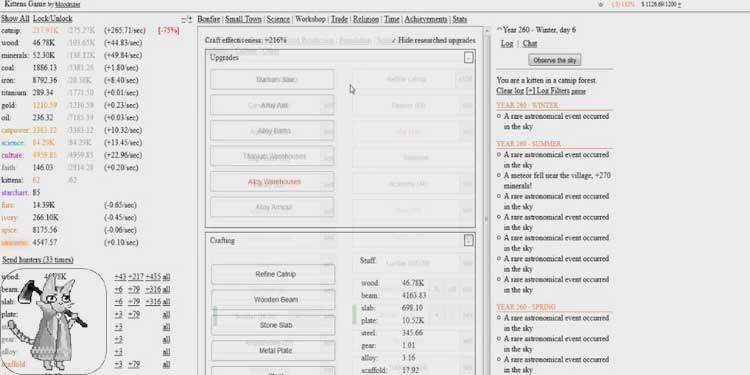
Task: Click the Craft effectiveness +216% text
Action: click(x=245, y=40)
